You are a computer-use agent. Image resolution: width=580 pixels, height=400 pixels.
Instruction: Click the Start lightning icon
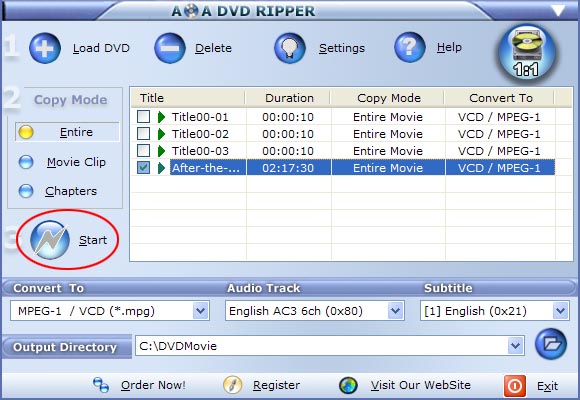50,240
